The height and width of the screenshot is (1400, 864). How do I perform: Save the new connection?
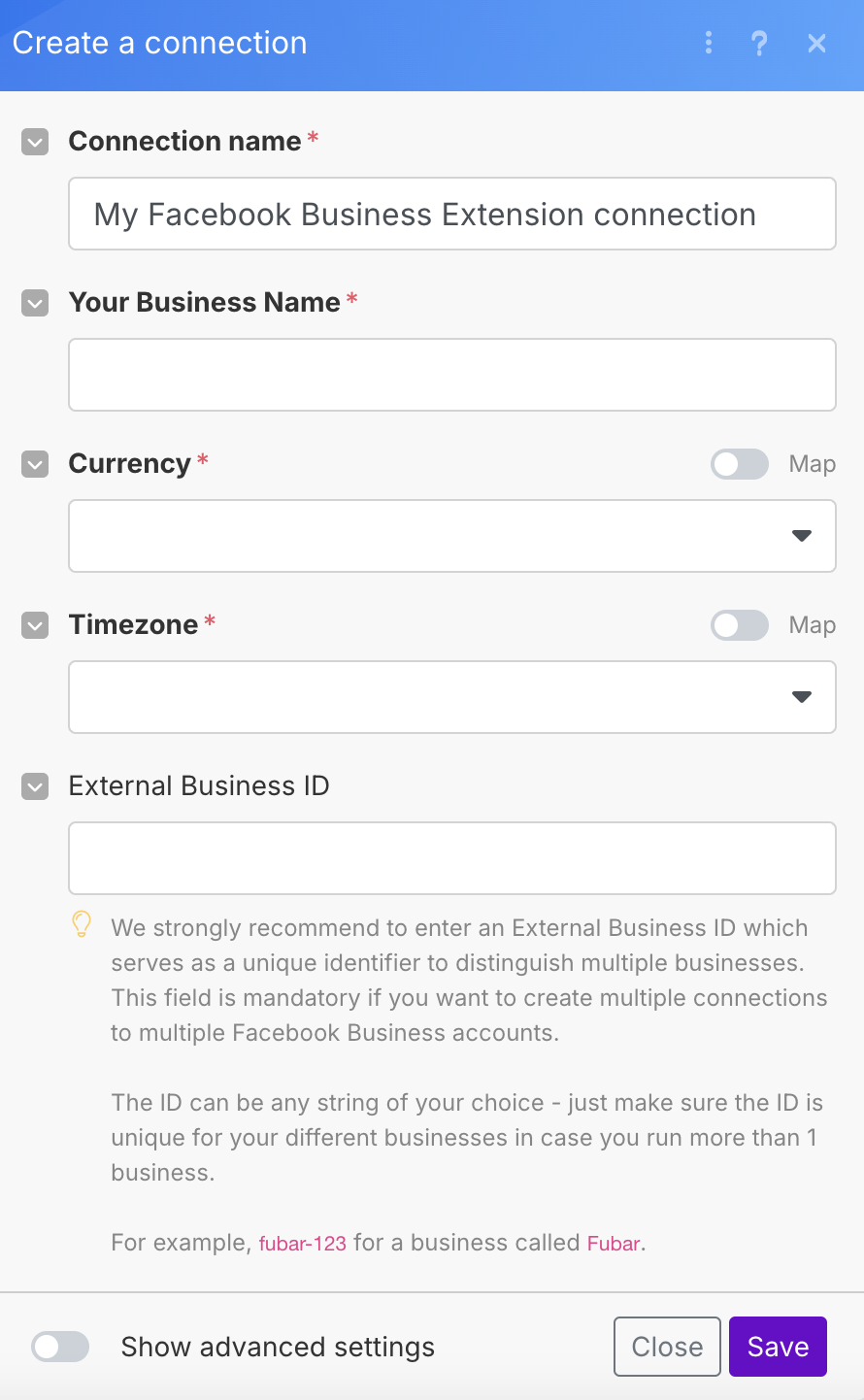(778, 1347)
